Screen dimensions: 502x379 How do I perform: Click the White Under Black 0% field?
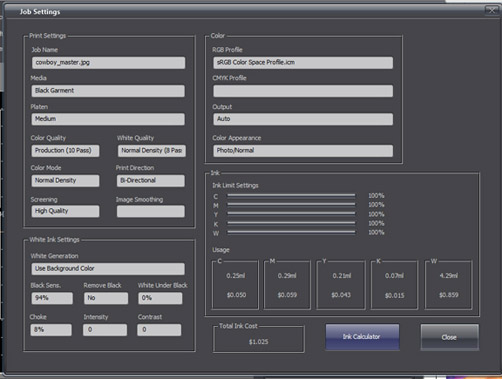[160, 298]
